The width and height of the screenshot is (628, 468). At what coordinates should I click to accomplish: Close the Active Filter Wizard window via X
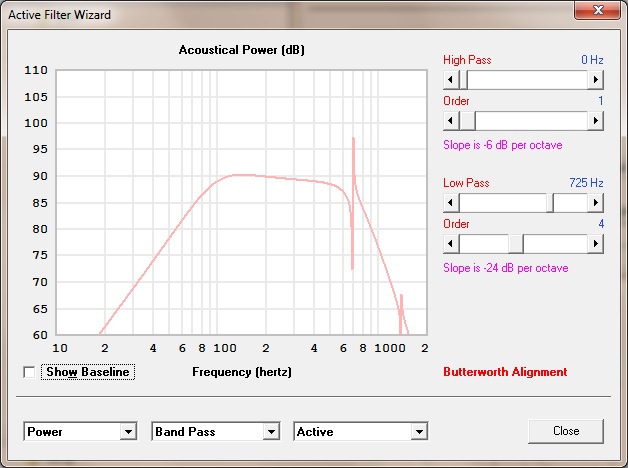598,10
